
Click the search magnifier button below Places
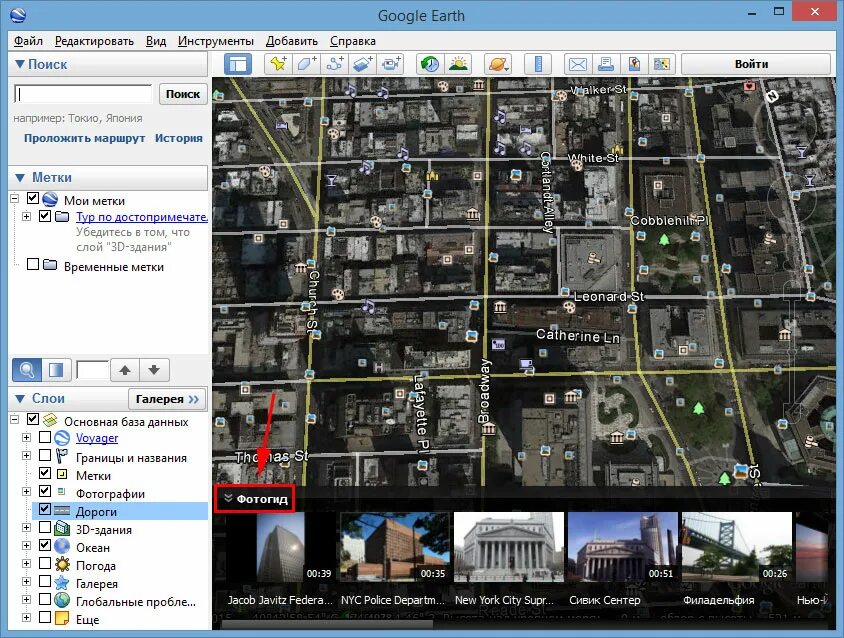click(x=26, y=370)
